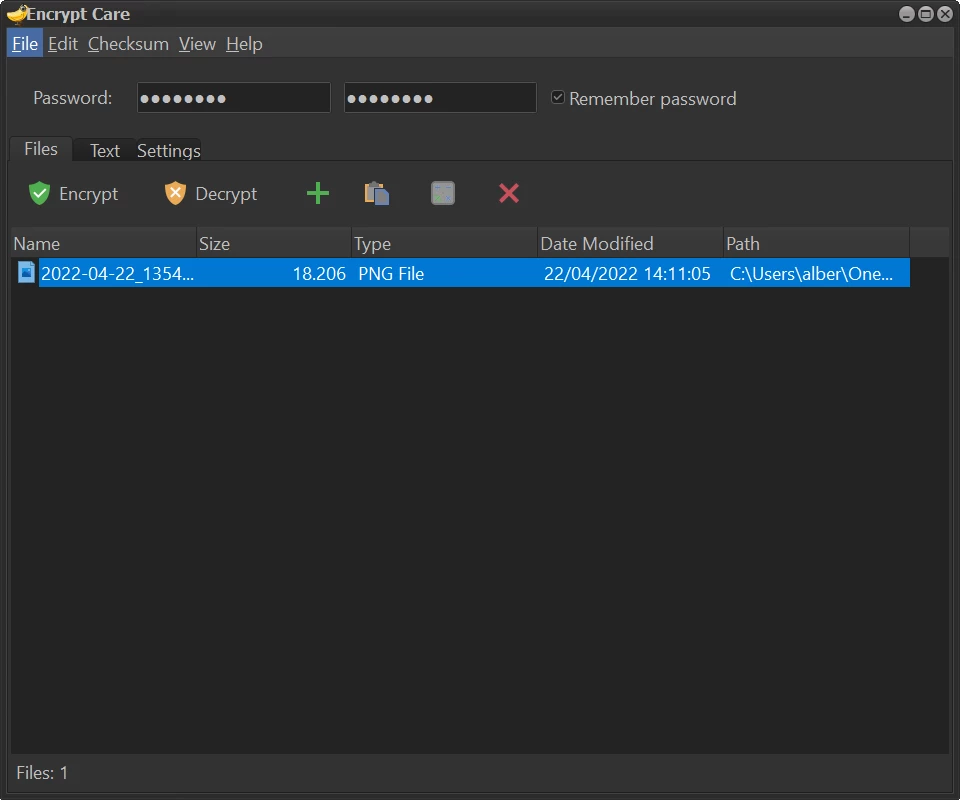Viewport: 960px width, 800px height.
Task: Open the File menu
Action: tap(25, 44)
